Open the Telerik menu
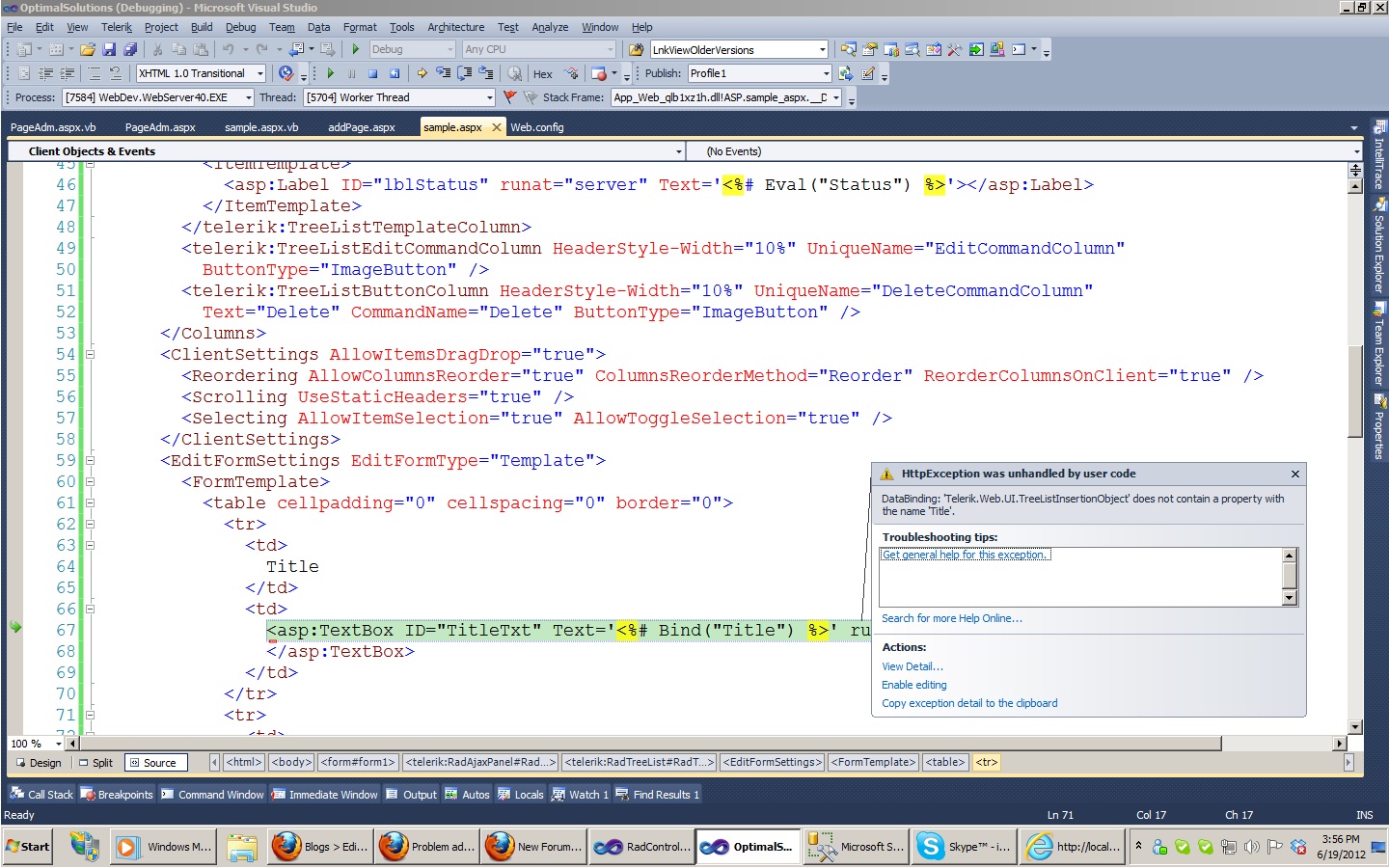 (x=117, y=27)
